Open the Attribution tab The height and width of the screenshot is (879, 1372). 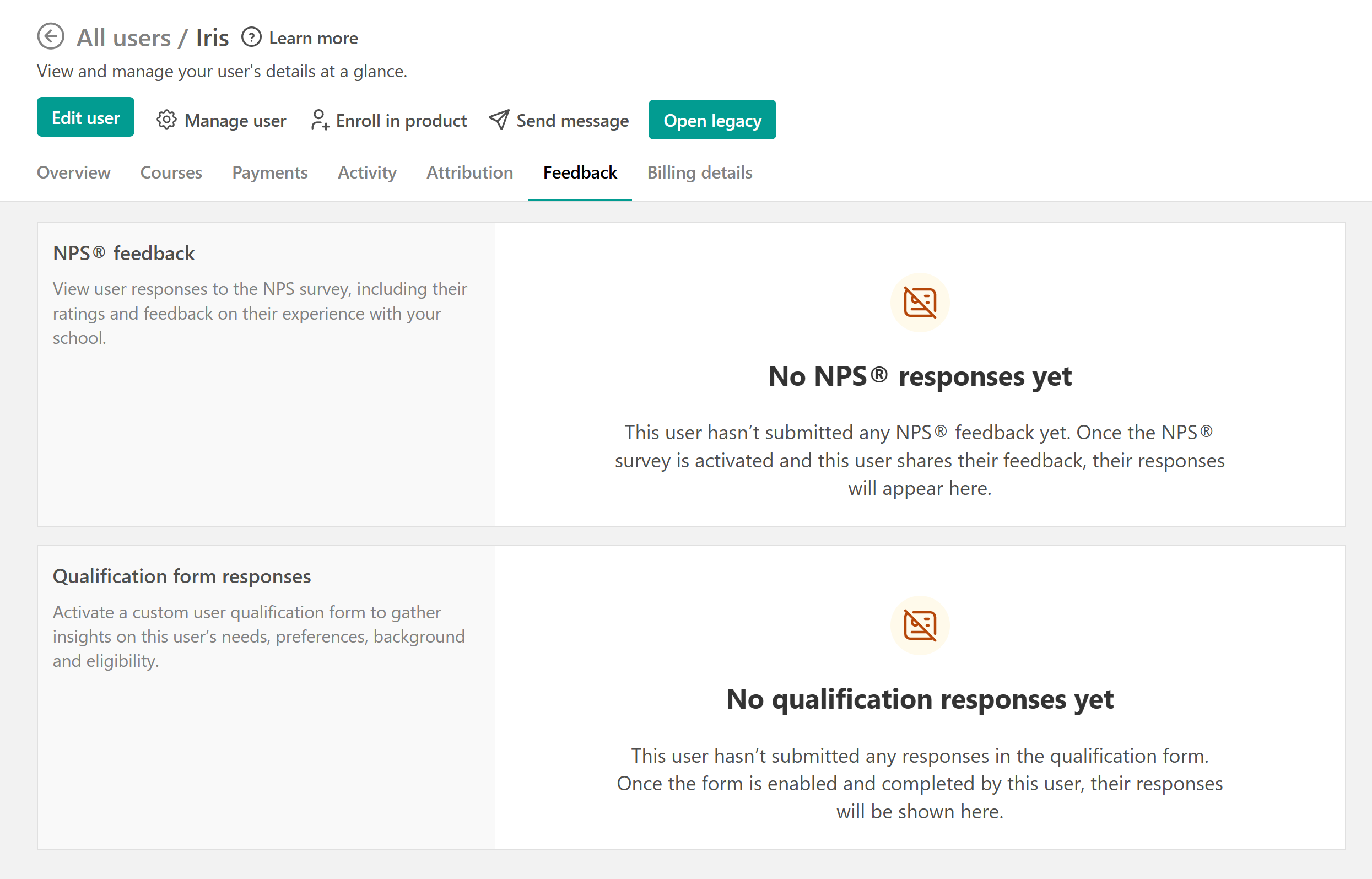[x=469, y=172]
